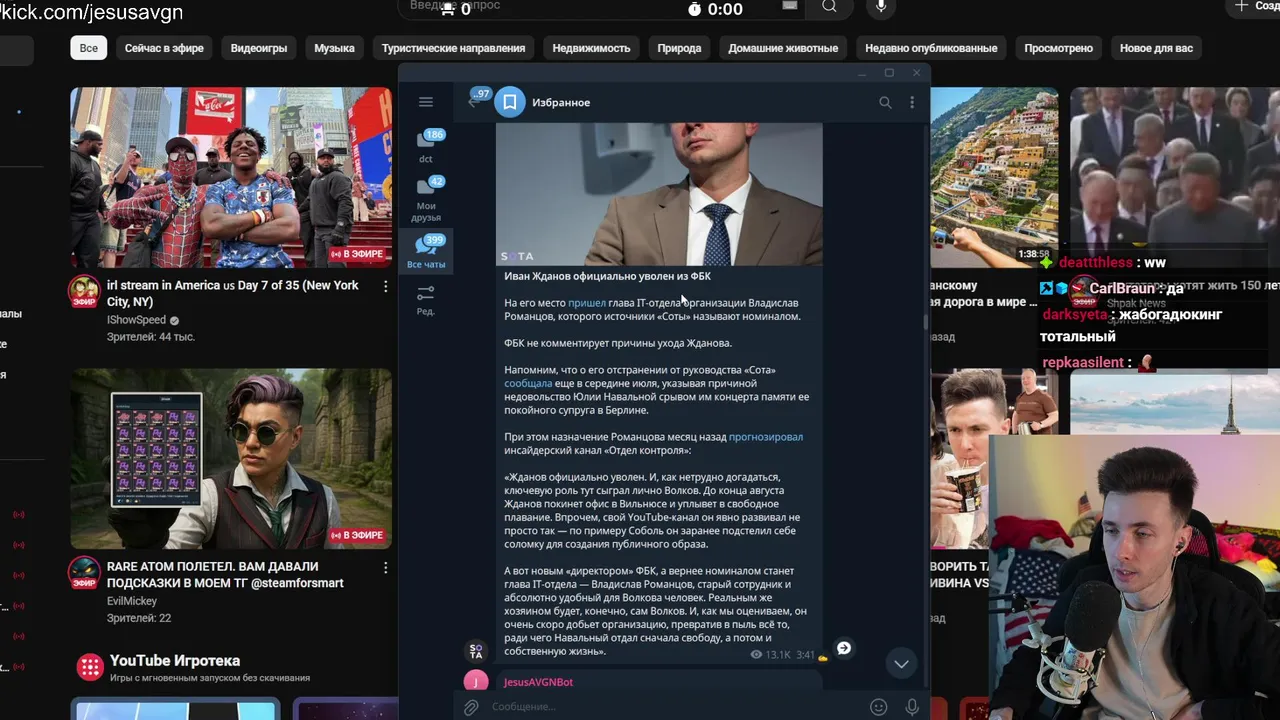This screenshot has height=720, width=1280.
Task: Open the irl stream in America video title
Action: (x=232, y=293)
